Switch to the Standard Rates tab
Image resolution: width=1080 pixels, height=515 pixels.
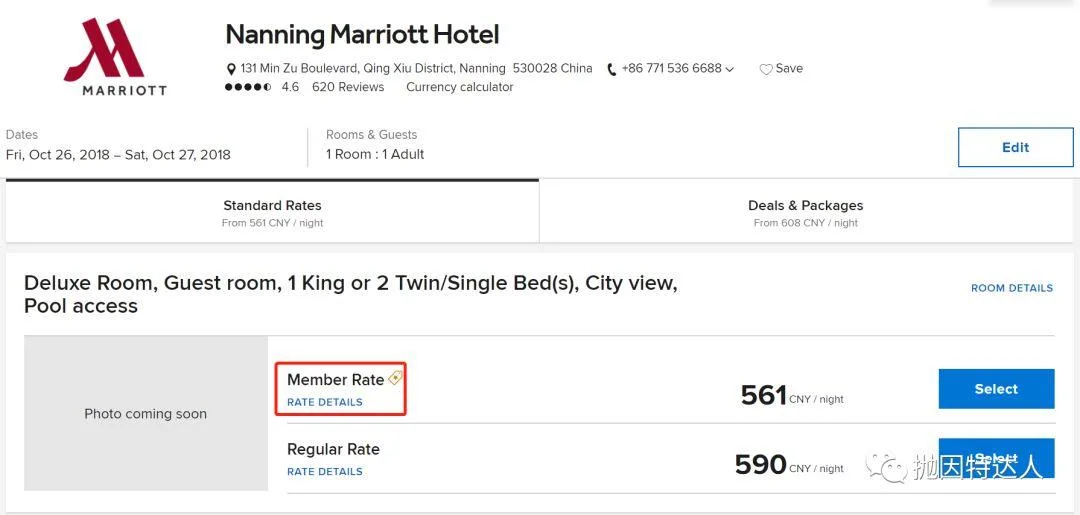click(x=272, y=212)
